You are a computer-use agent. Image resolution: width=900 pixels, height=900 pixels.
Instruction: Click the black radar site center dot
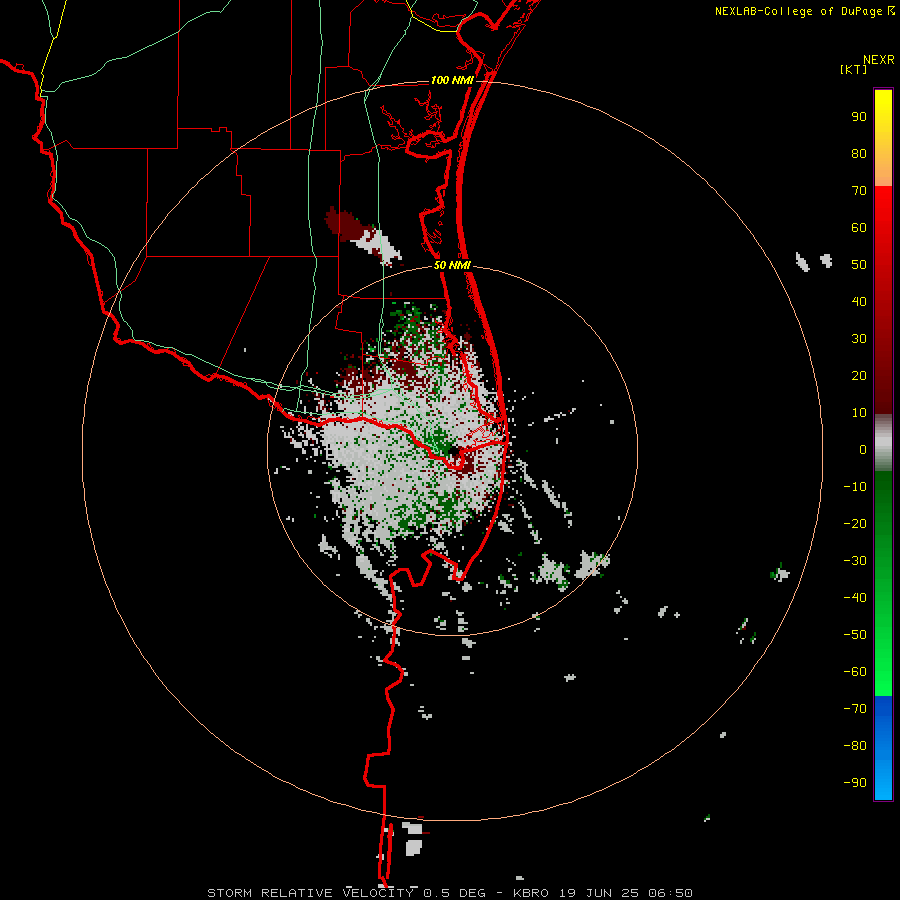(454, 451)
